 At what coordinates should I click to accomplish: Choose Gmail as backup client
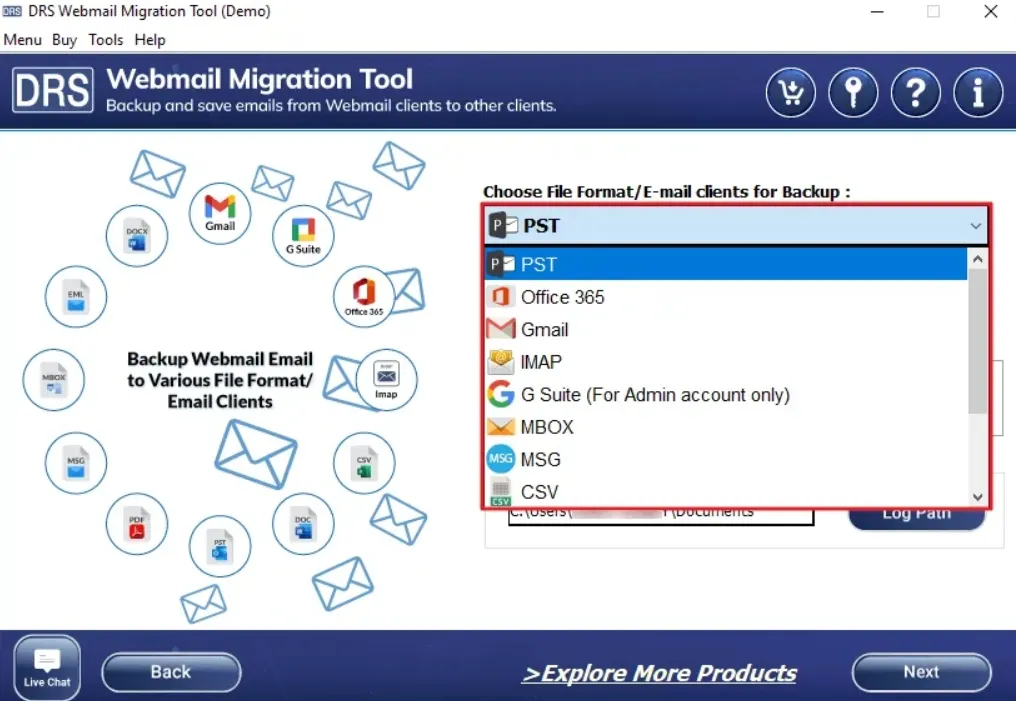tap(544, 330)
